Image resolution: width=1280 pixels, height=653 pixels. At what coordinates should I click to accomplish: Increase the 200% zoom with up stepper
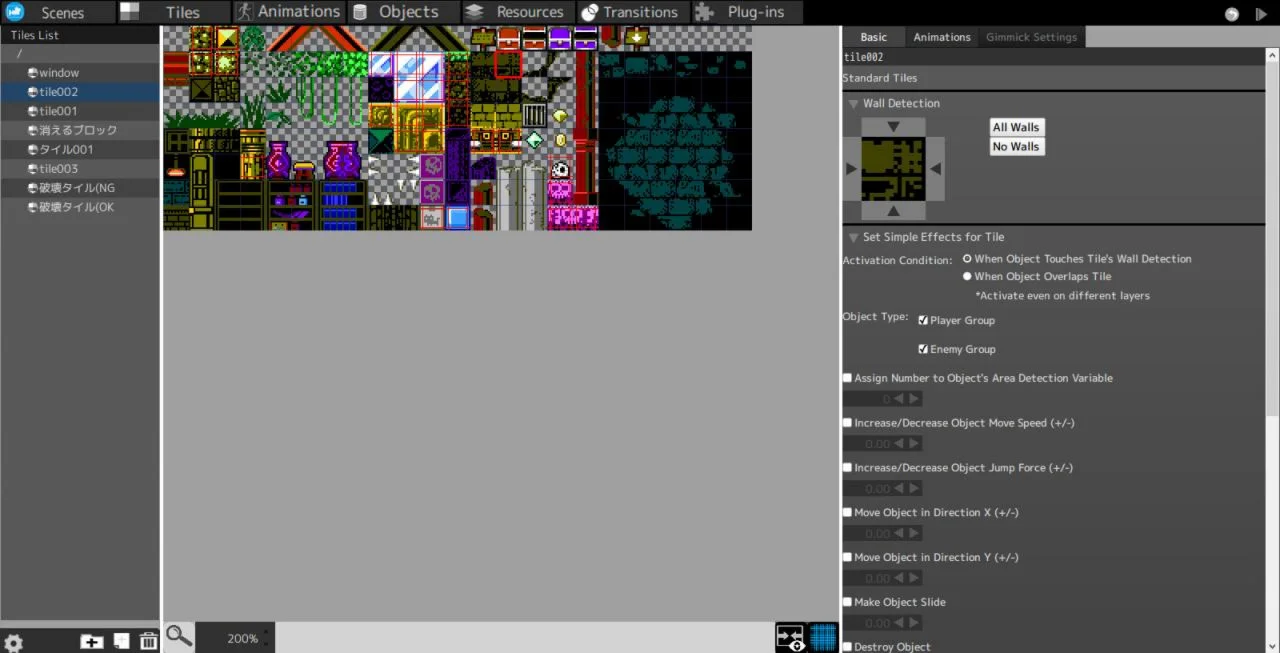pyautogui.click(x=265, y=633)
